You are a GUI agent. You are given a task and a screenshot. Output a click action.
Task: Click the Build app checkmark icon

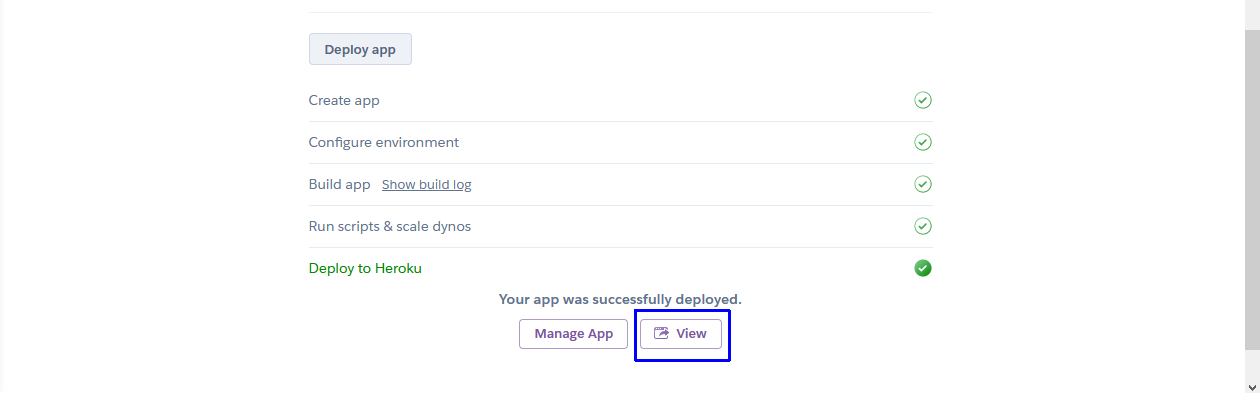point(923,184)
